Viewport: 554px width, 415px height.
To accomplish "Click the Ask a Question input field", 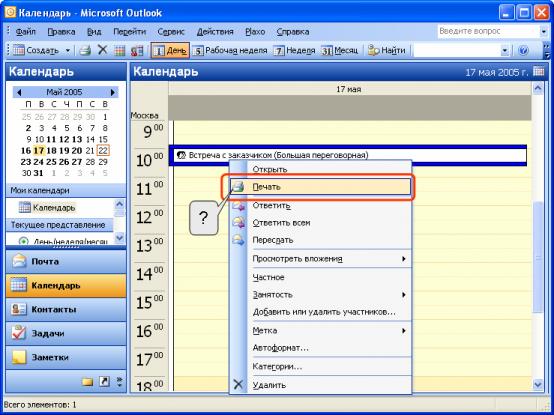I will [488, 31].
